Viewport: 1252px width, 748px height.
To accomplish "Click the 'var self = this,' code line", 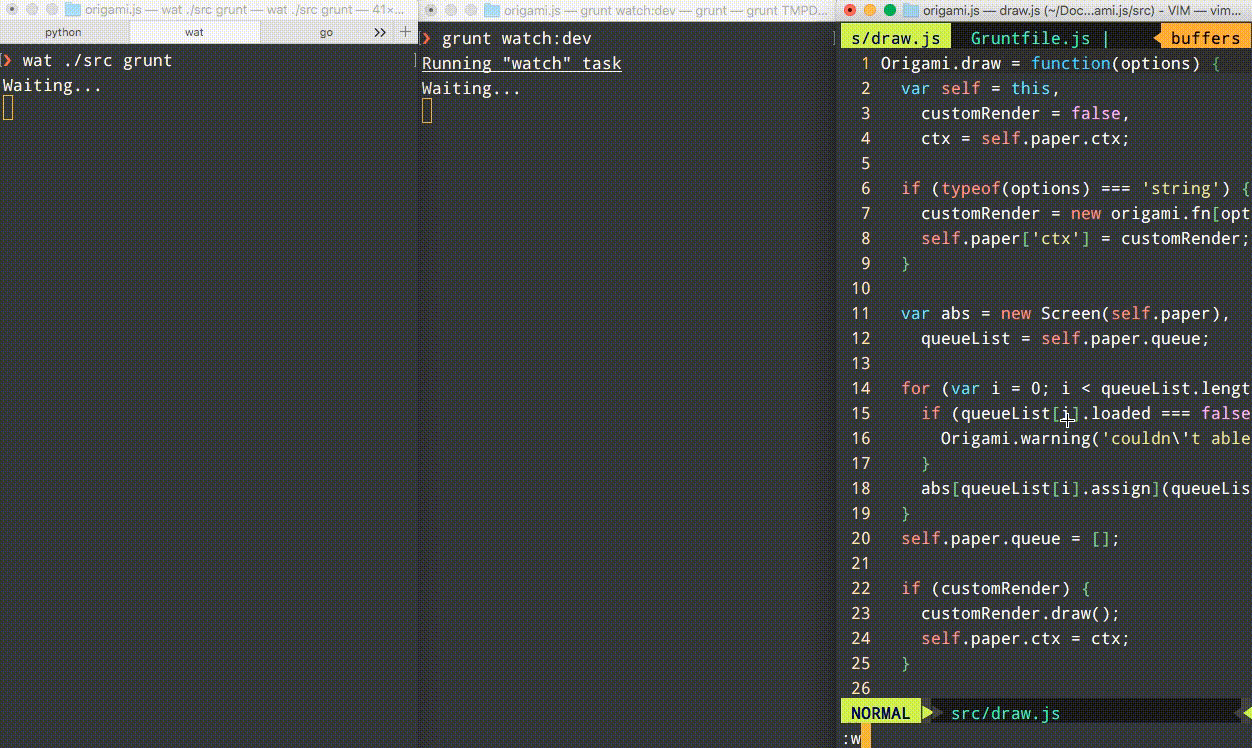I will [980, 88].
